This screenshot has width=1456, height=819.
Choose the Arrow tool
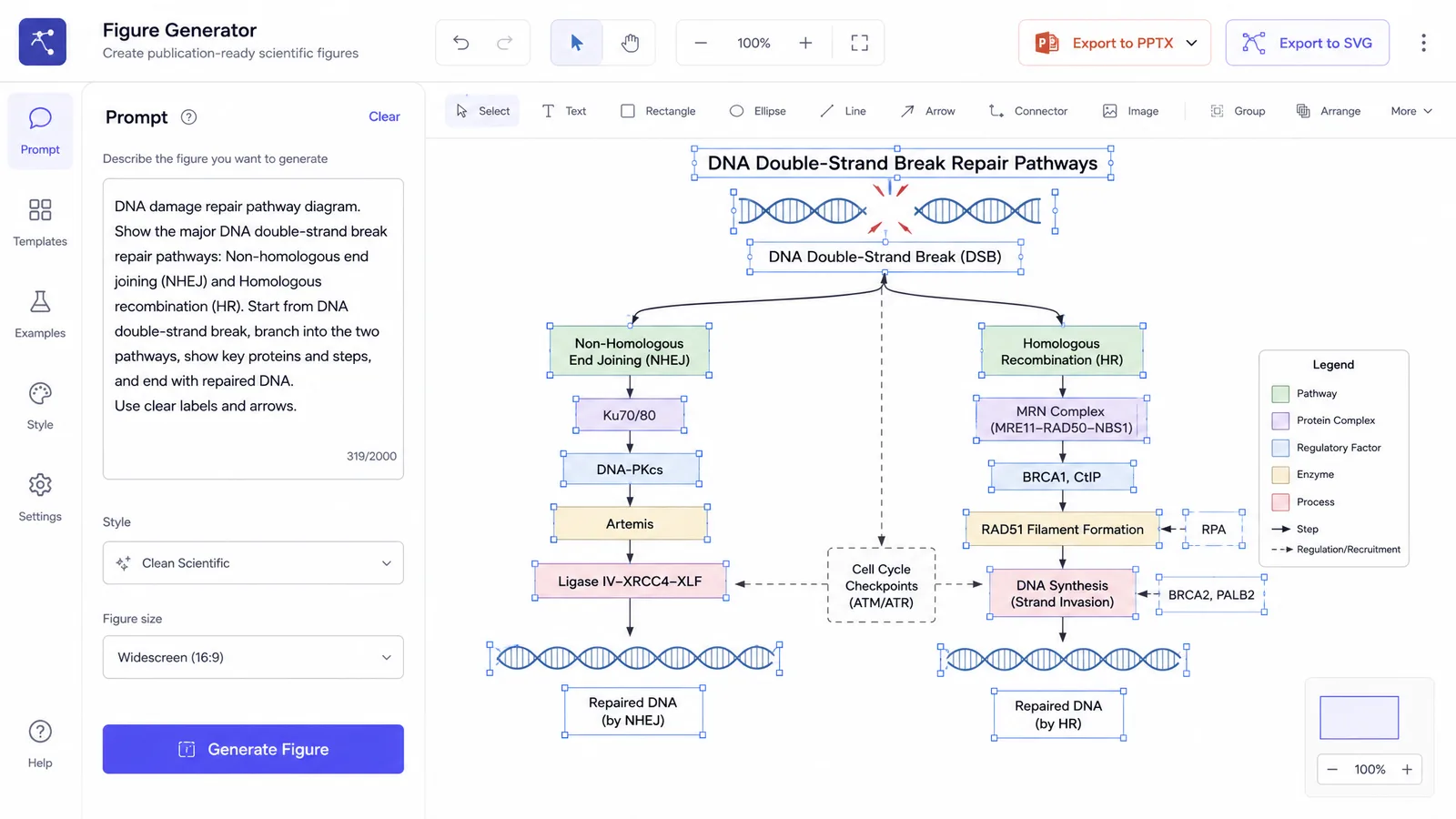tap(927, 111)
